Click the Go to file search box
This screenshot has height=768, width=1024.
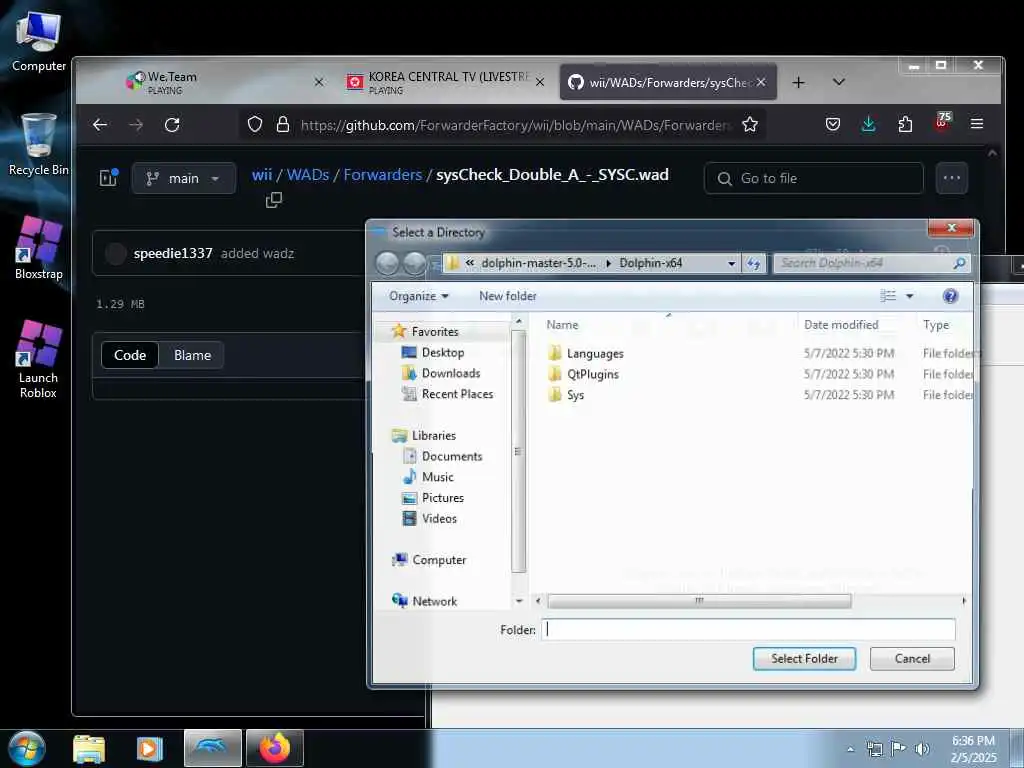(814, 178)
